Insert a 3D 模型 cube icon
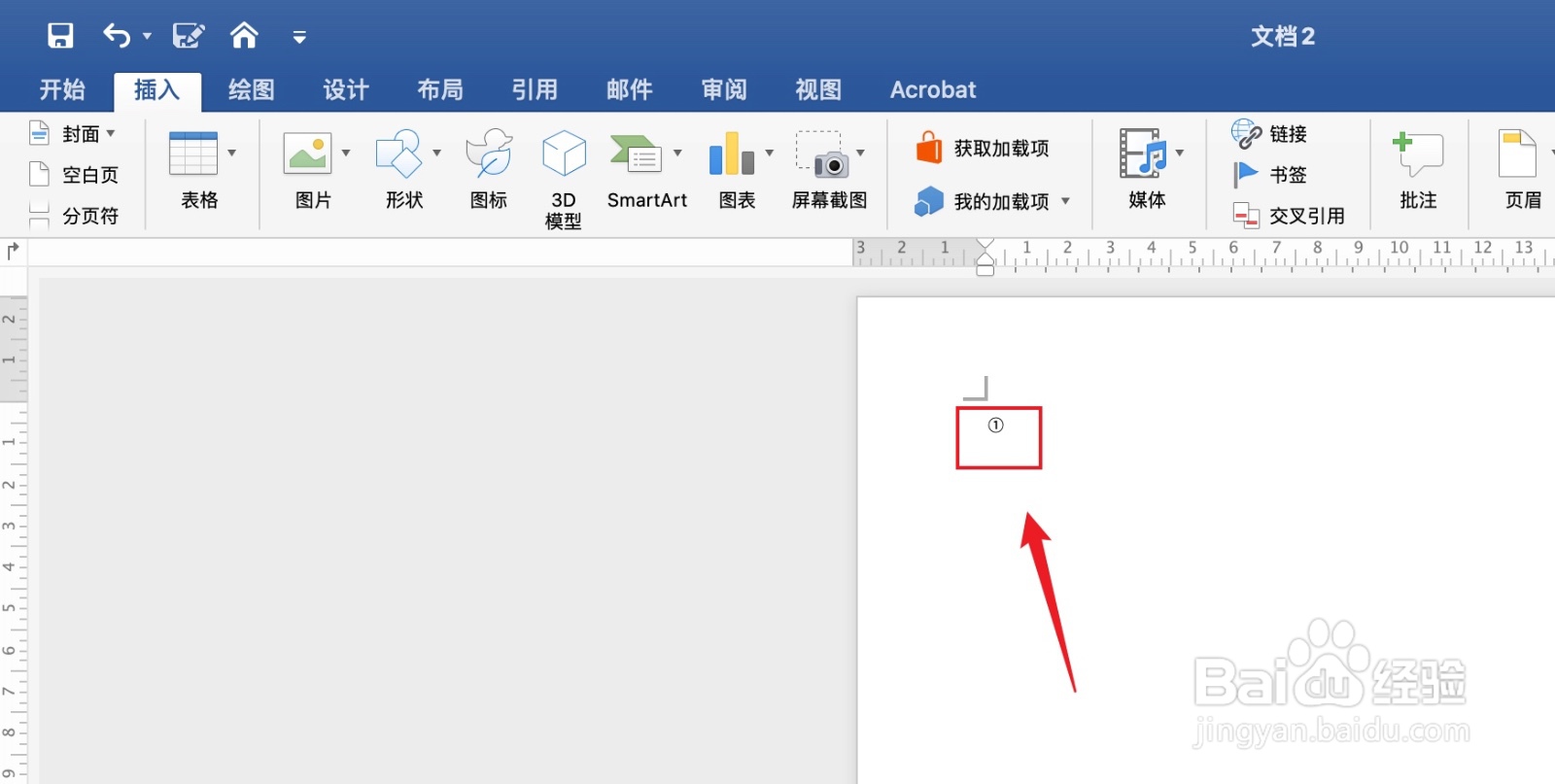 pos(564,153)
